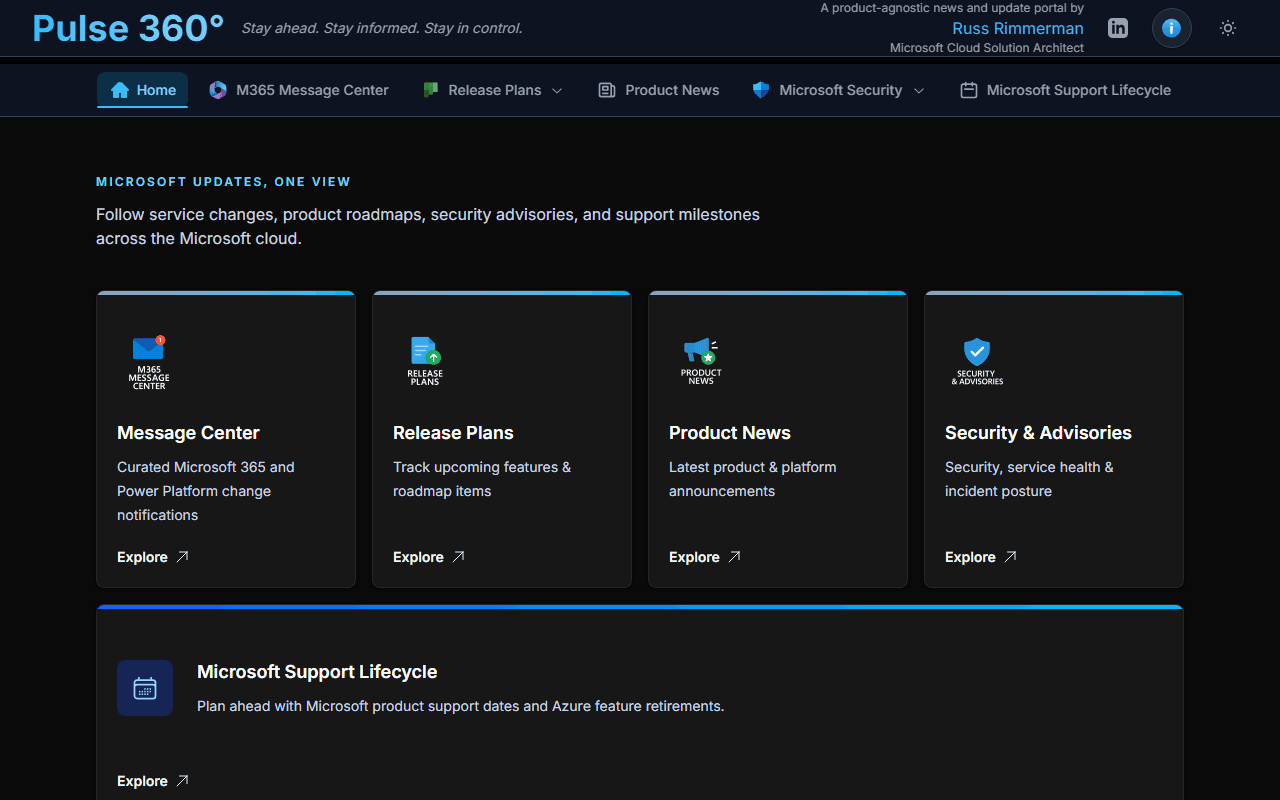
Task: Click 'A product-agnostic news and update portal by'
Action: [x=952, y=8]
